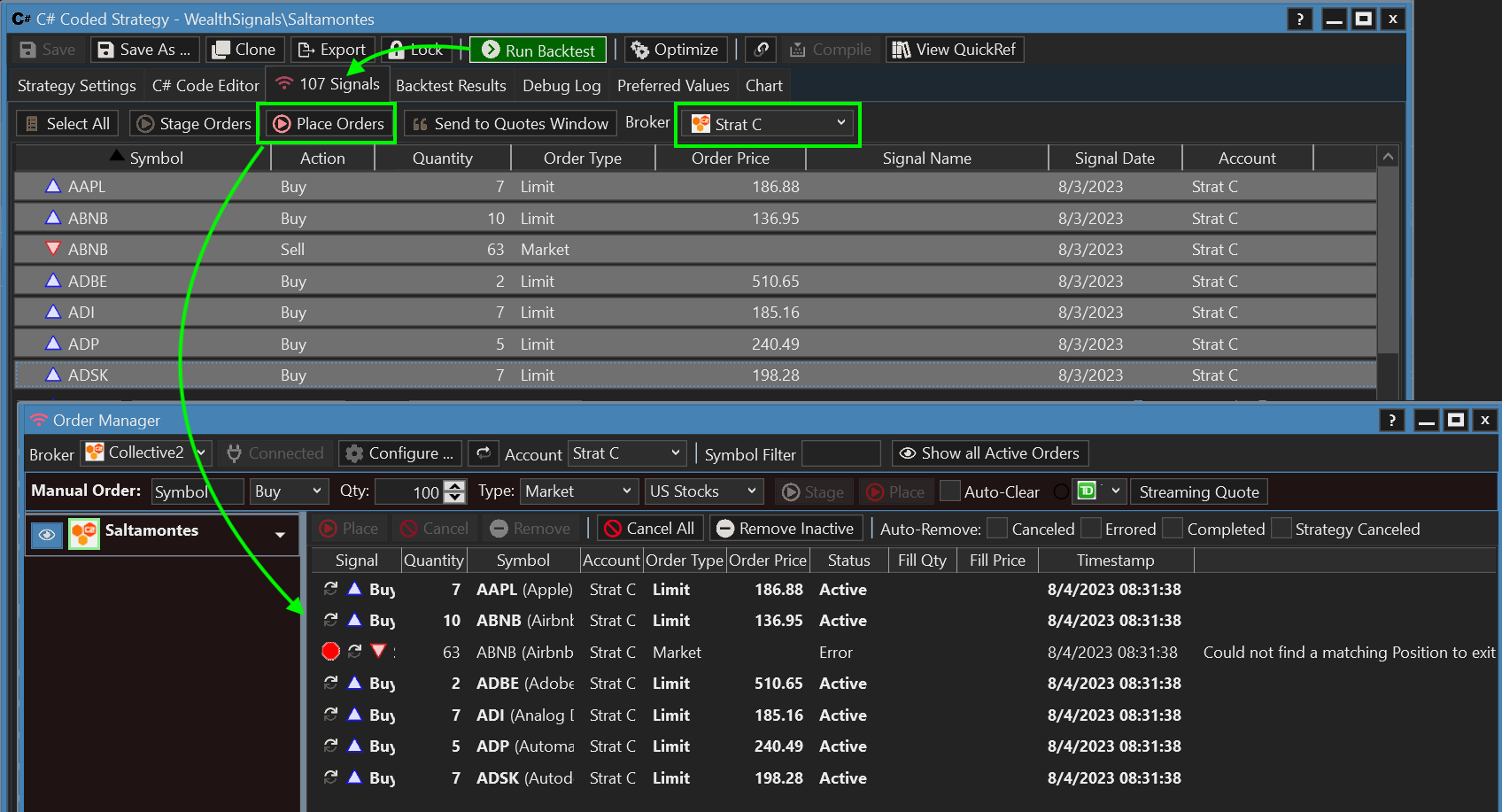Open the US Stocks dropdown
This screenshot has width=1502, height=812.
(x=703, y=491)
